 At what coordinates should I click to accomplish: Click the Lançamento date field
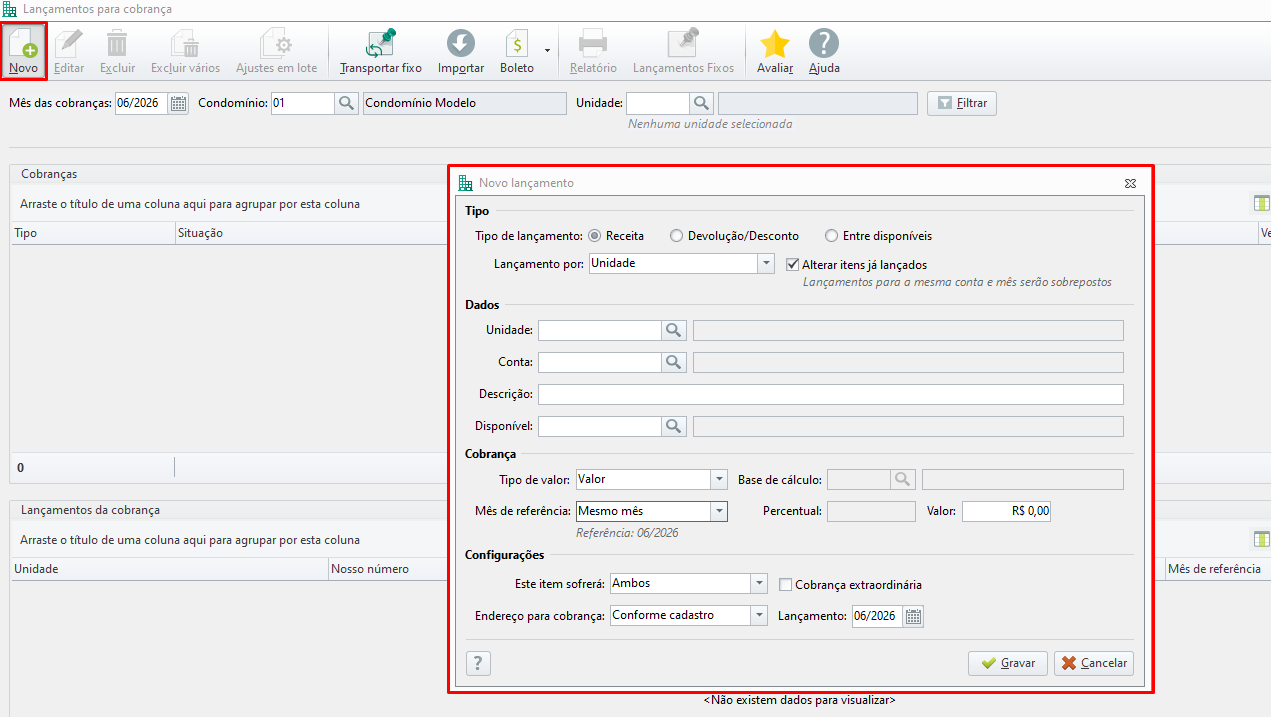877,616
